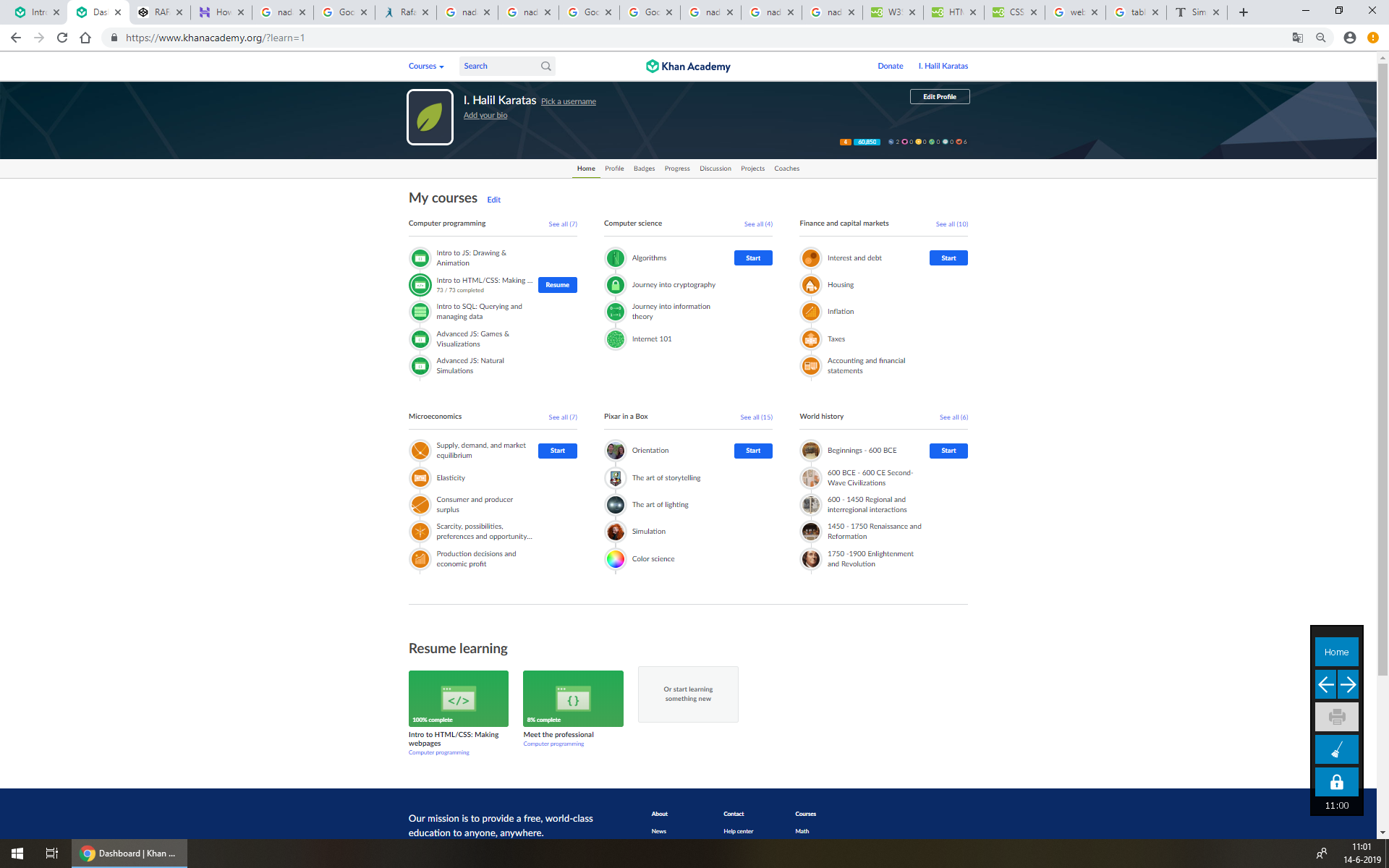The height and width of the screenshot is (868, 1389).
Task: Click the Help center footer link
Action: (738, 831)
